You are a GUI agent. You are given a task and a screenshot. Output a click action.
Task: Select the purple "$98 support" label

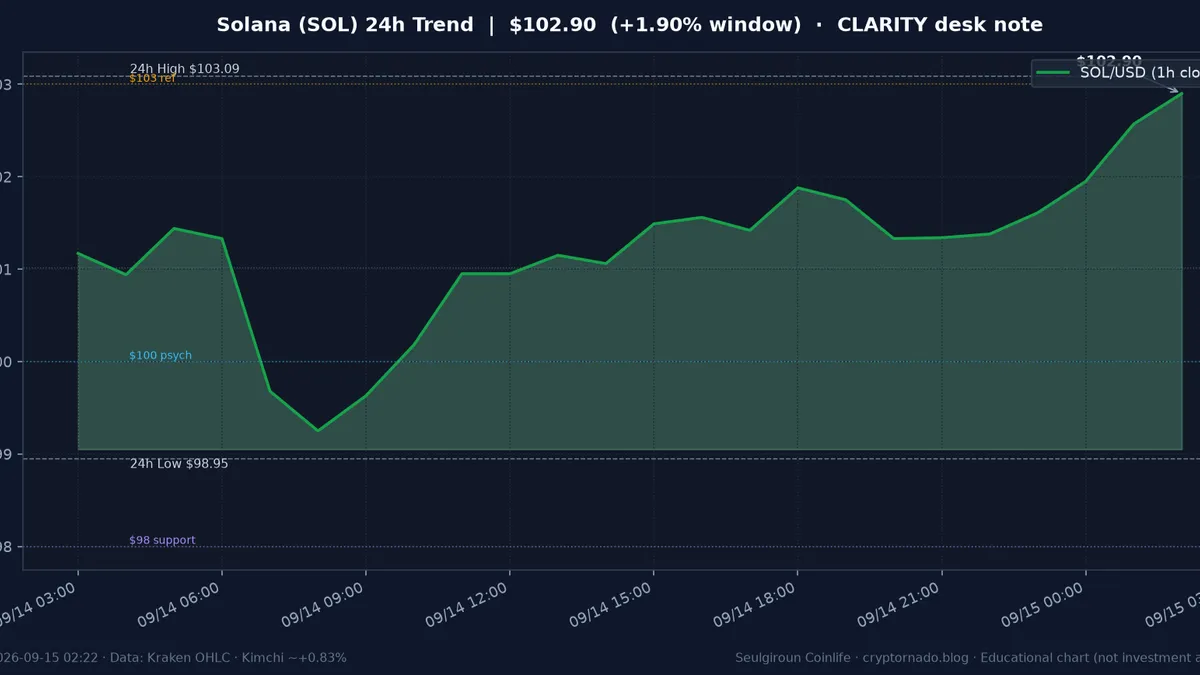click(x=162, y=541)
